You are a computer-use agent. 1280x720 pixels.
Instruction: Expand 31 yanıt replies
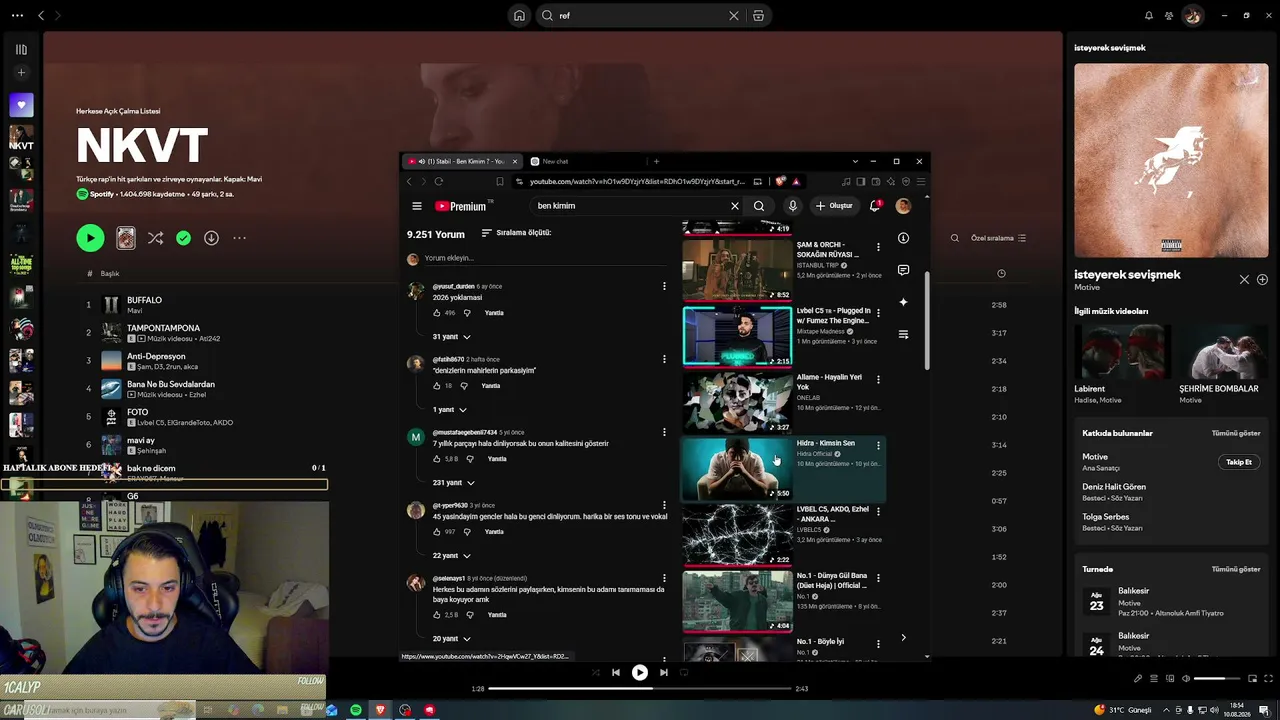(x=451, y=337)
